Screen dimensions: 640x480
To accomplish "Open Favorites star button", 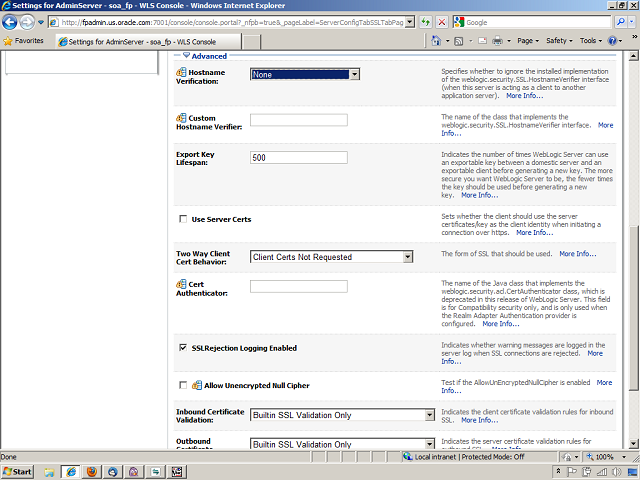I will pos(23,41).
